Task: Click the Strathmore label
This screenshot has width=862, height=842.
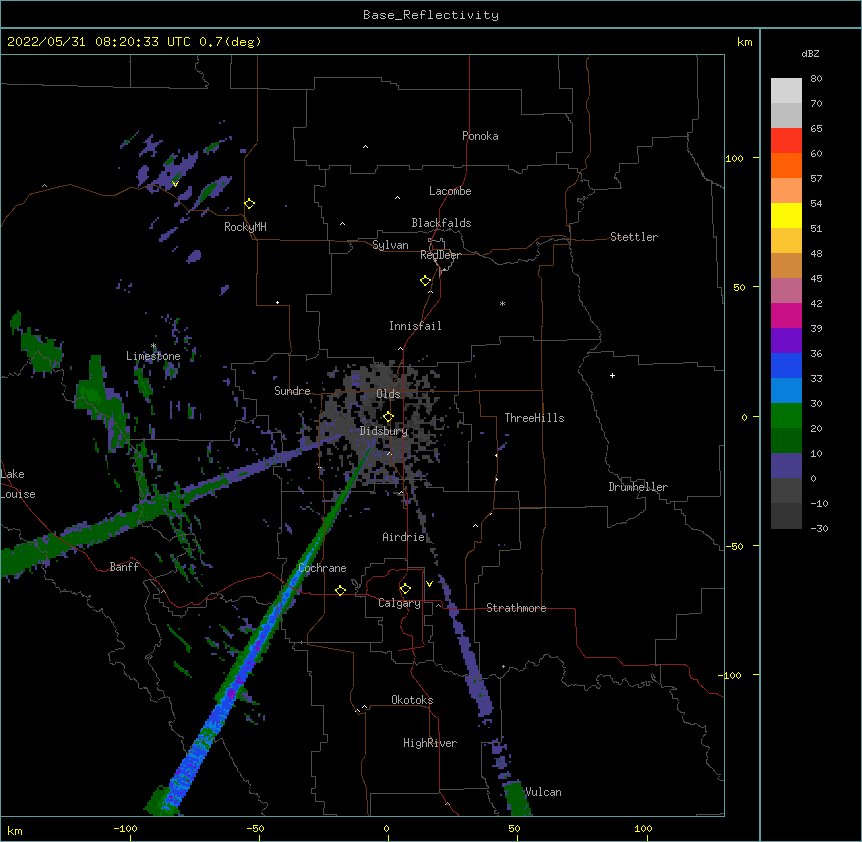Action: coord(516,608)
